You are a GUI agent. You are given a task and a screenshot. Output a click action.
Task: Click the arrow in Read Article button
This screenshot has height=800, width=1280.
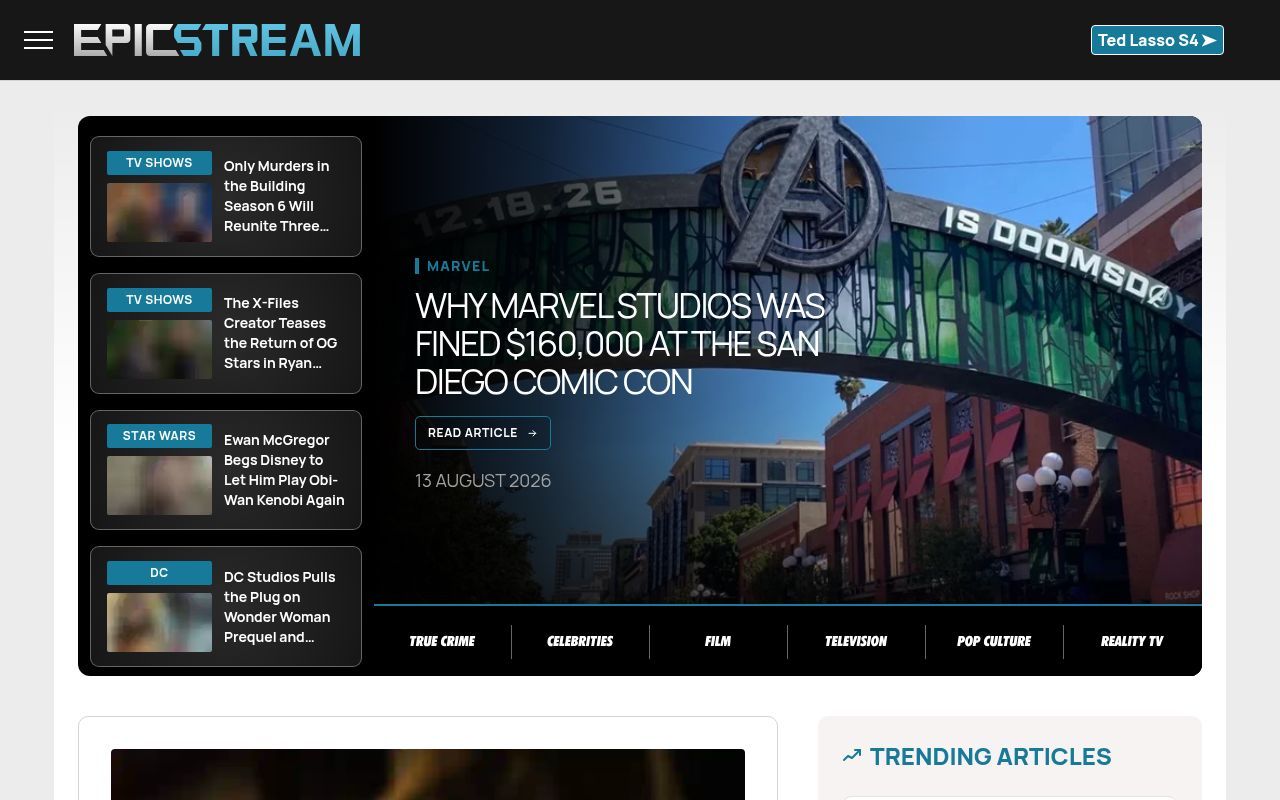(x=532, y=433)
